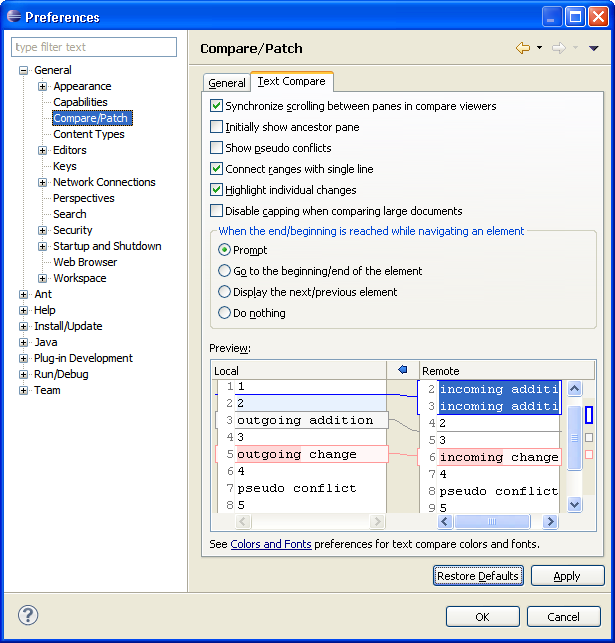Click the back navigation arrow icon
Screen dimensions: 615x643
point(523,48)
